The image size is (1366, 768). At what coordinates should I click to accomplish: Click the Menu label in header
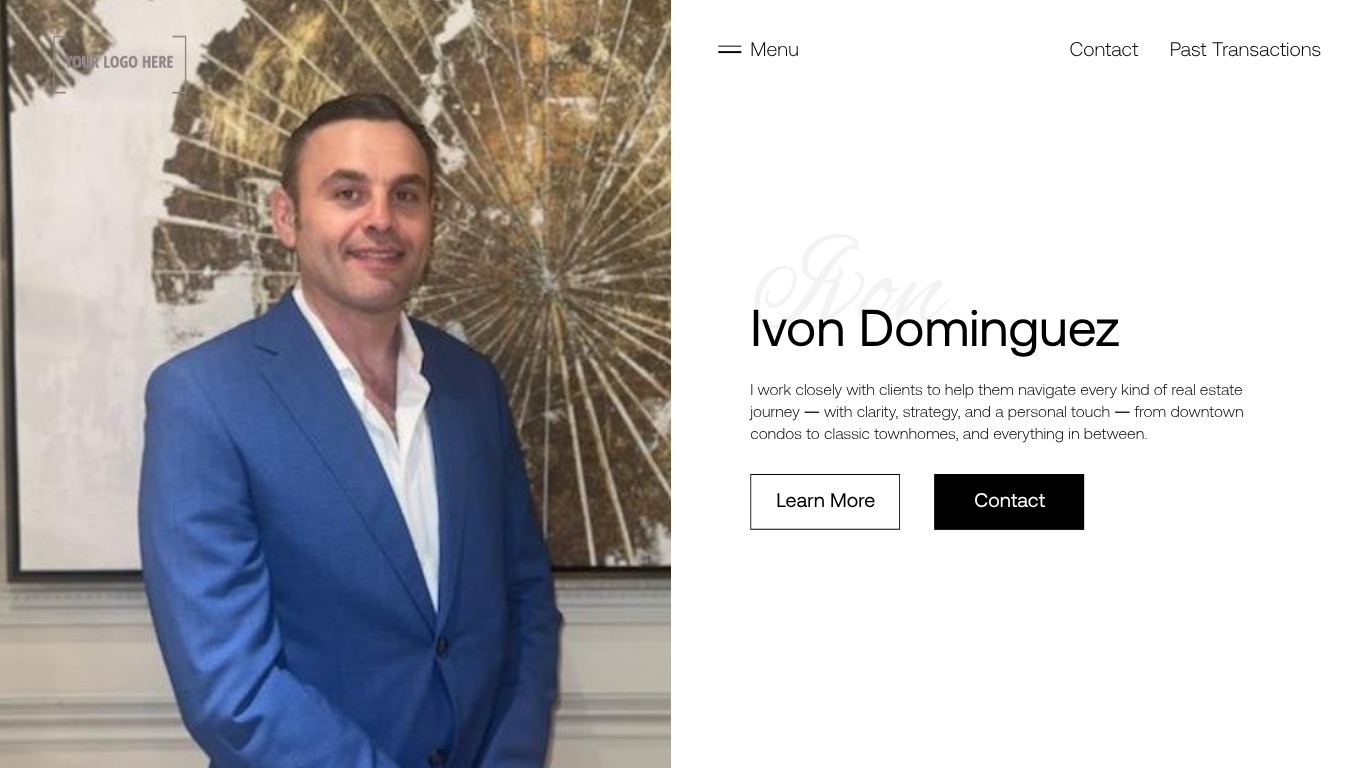(774, 49)
